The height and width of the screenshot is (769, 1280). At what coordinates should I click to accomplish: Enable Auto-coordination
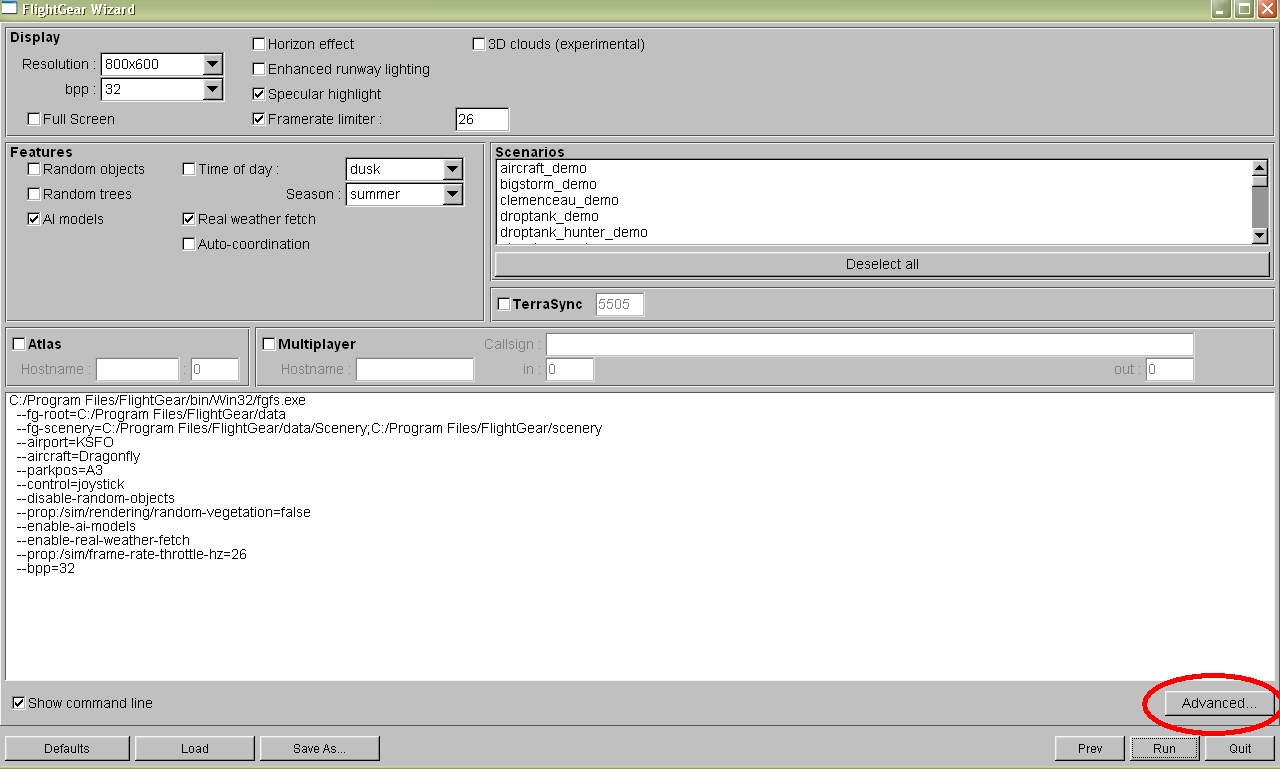pyautogui.click(x=189, y=244)
